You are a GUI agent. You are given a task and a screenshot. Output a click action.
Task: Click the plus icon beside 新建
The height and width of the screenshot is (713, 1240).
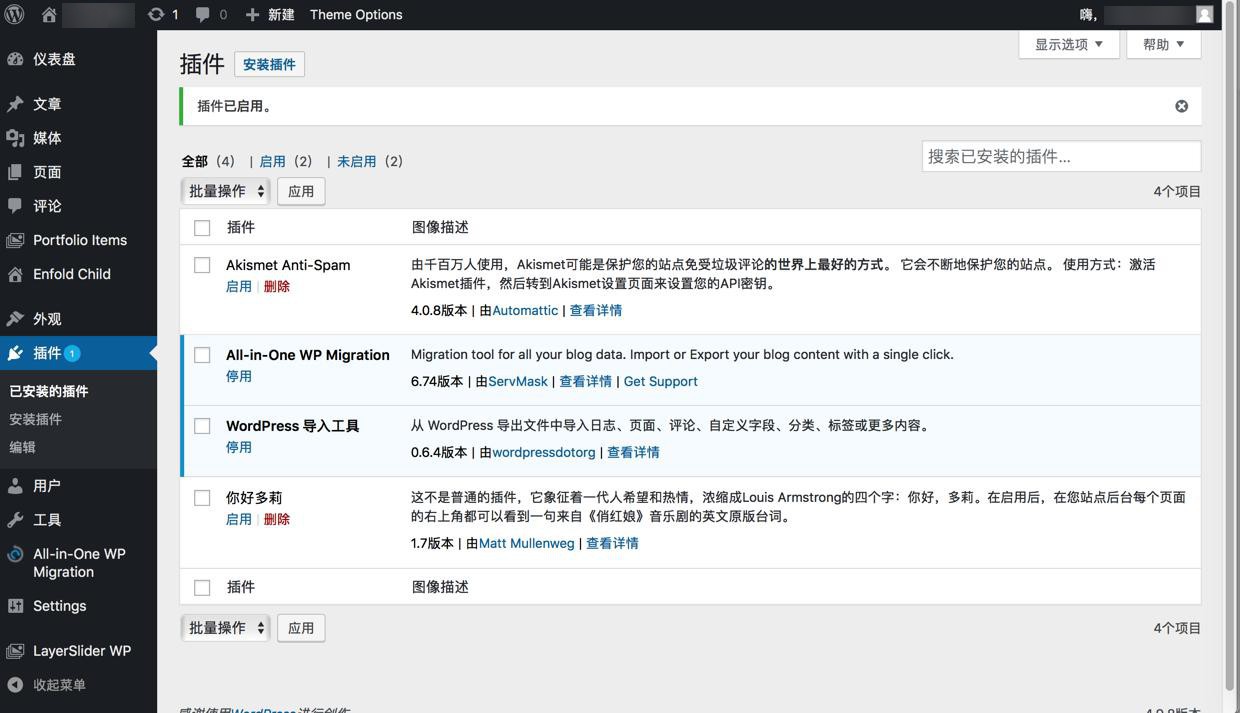pyautogui.click(x=252, y=14)
